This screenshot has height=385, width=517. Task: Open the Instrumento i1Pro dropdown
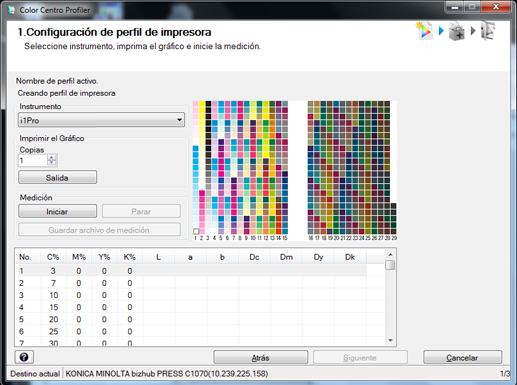pos(101,120)
